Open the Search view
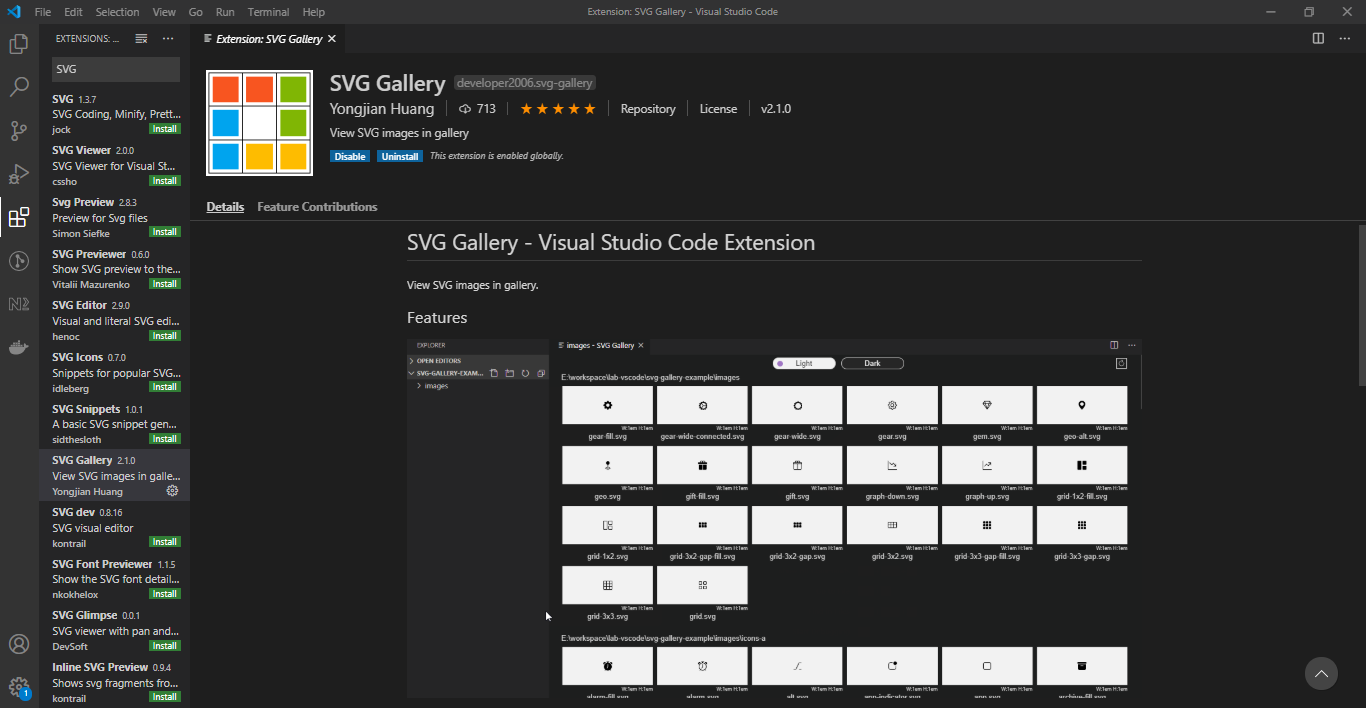Screen dimensions: 1366x708 (19, 87)
